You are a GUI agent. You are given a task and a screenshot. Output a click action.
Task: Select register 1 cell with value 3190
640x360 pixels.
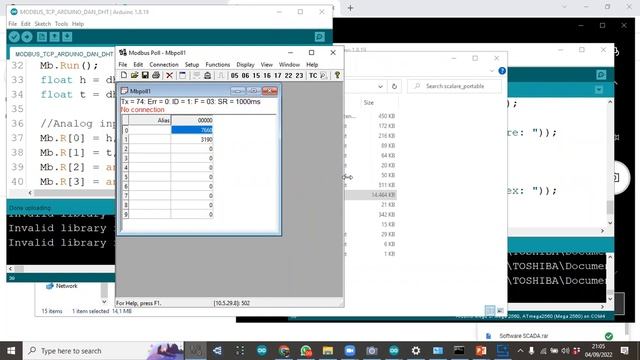coord(192,139)
